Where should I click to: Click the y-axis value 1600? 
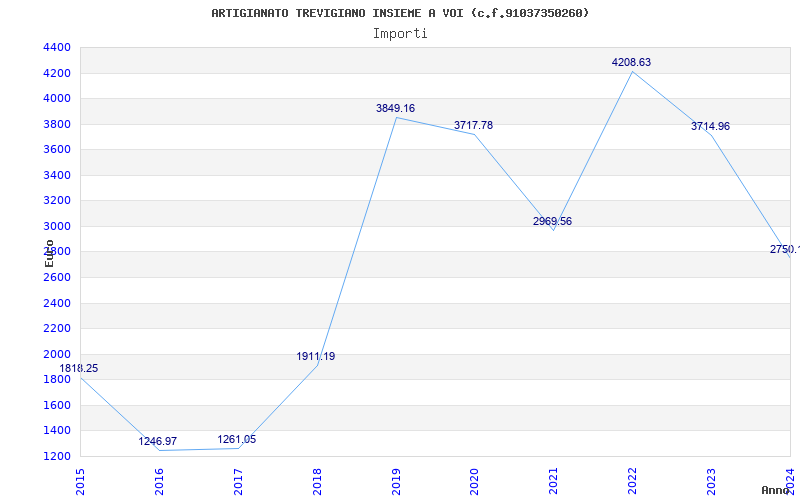[57, 405]
